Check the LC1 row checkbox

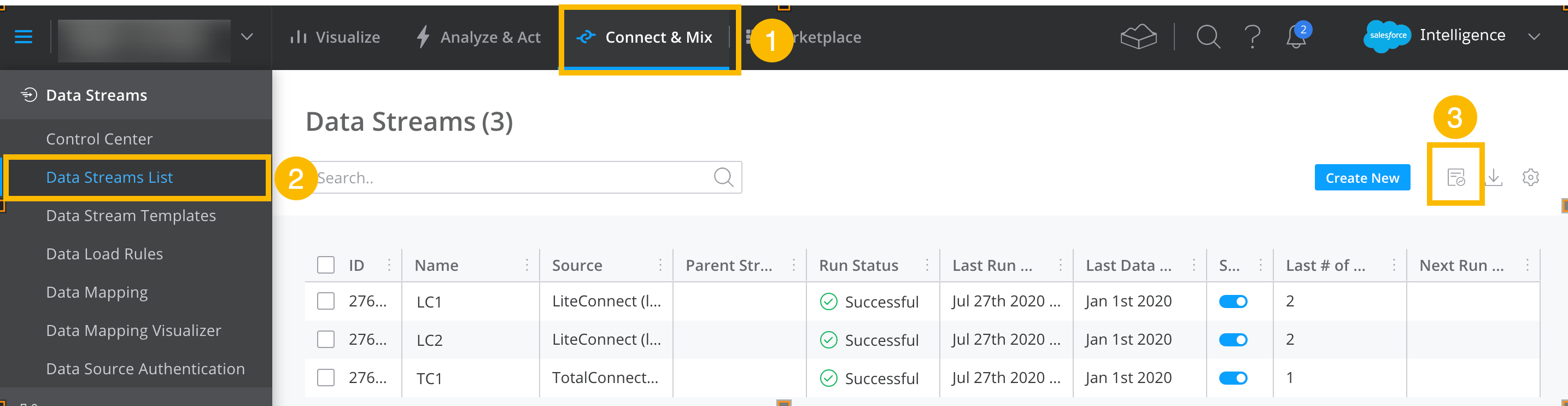(x=326, y=301)
